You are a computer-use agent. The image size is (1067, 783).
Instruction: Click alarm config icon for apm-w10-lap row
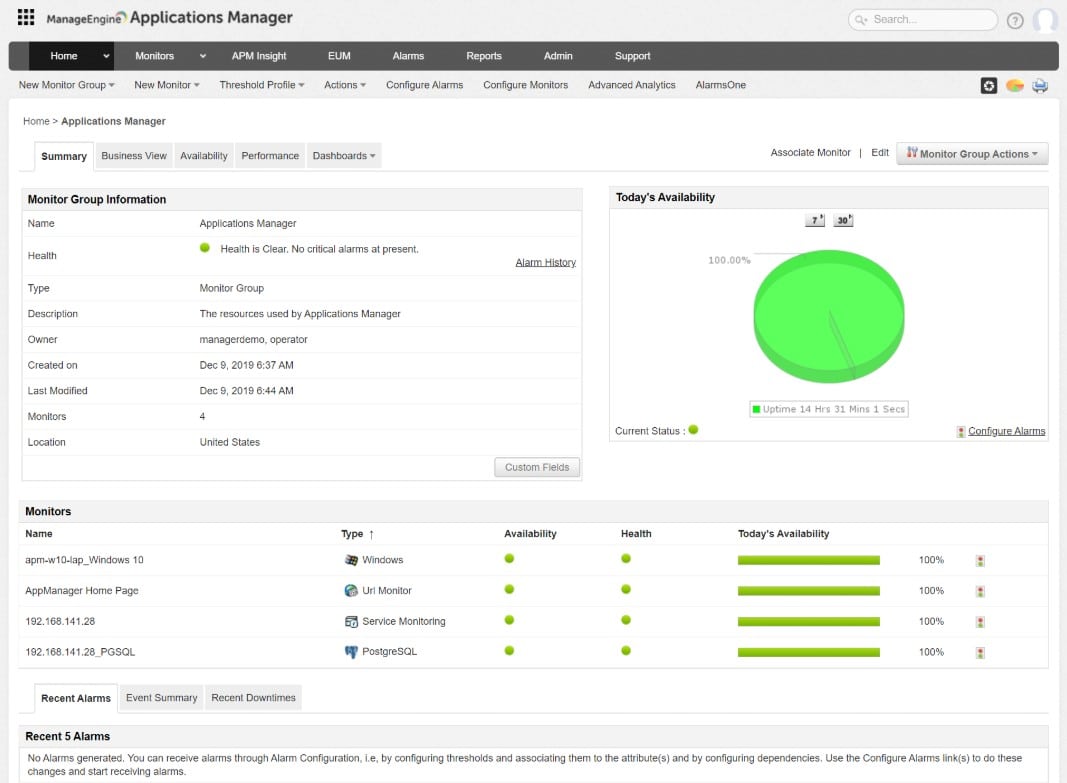[x=980, y=561]
